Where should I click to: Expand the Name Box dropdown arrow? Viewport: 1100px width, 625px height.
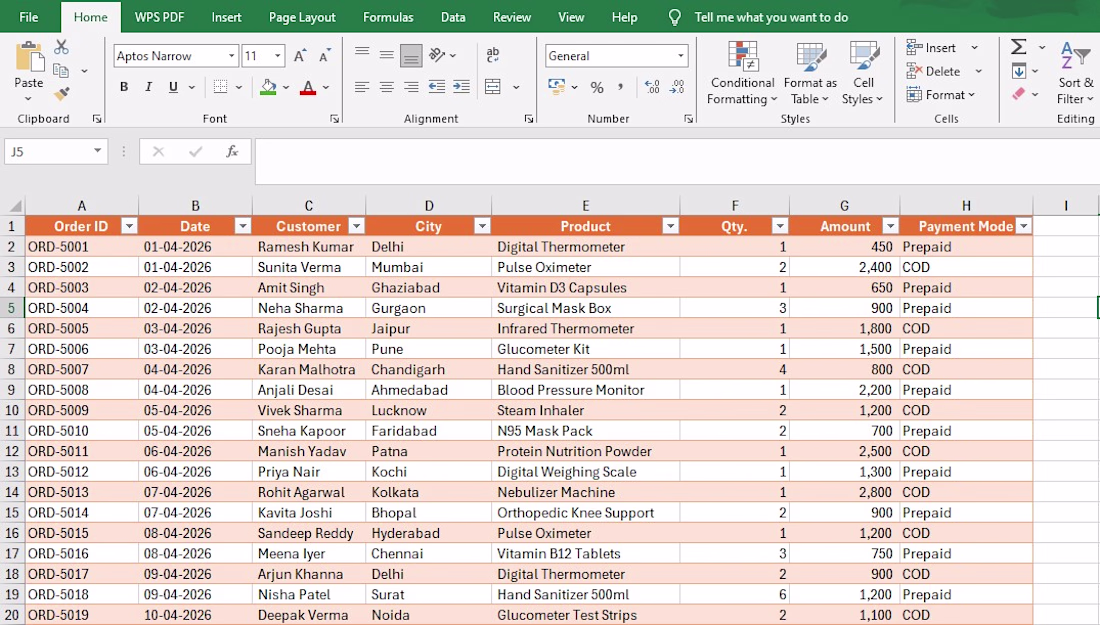point(98,151)
